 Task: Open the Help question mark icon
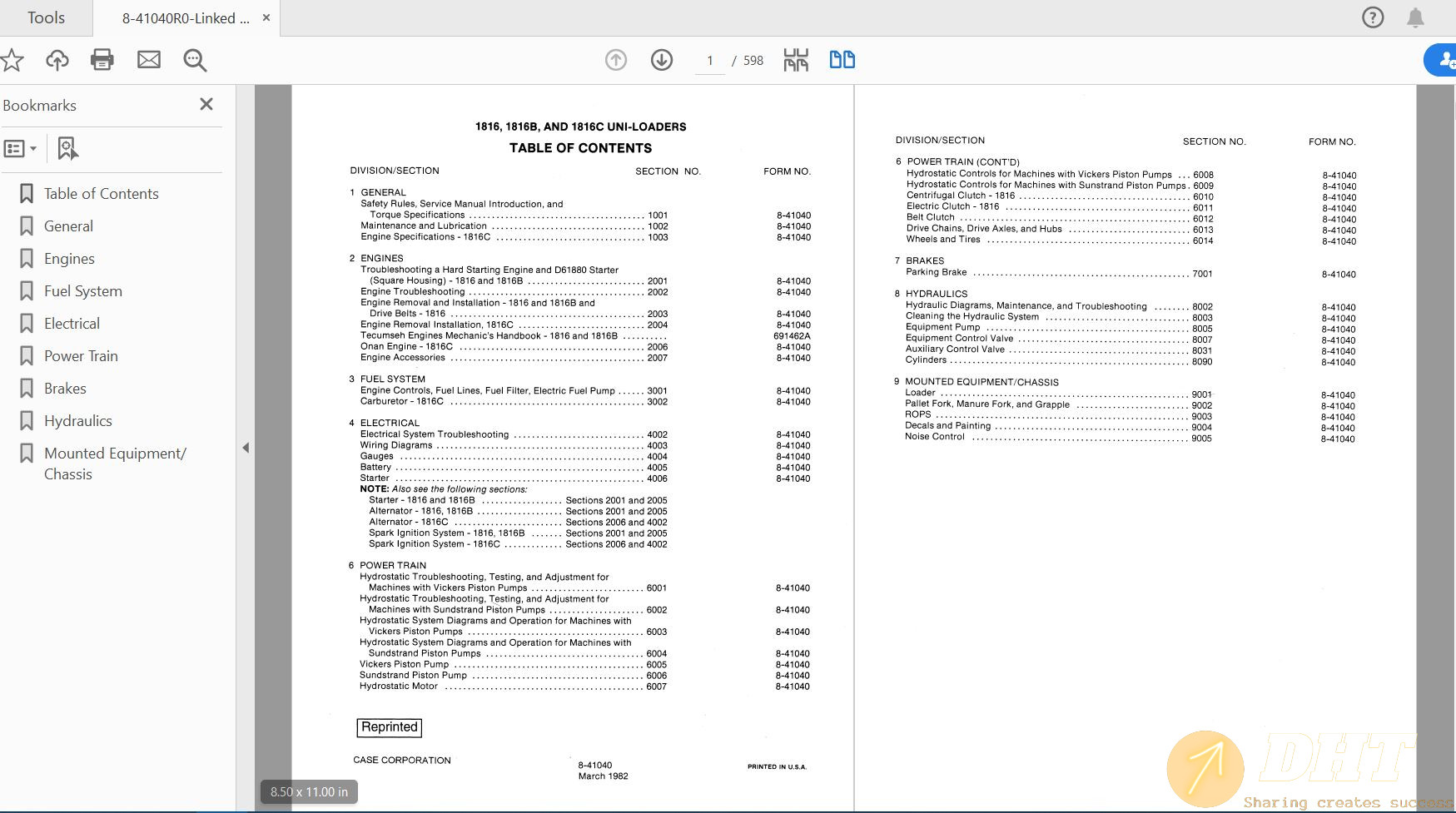pyautogui.click(x=1372, y=17)
